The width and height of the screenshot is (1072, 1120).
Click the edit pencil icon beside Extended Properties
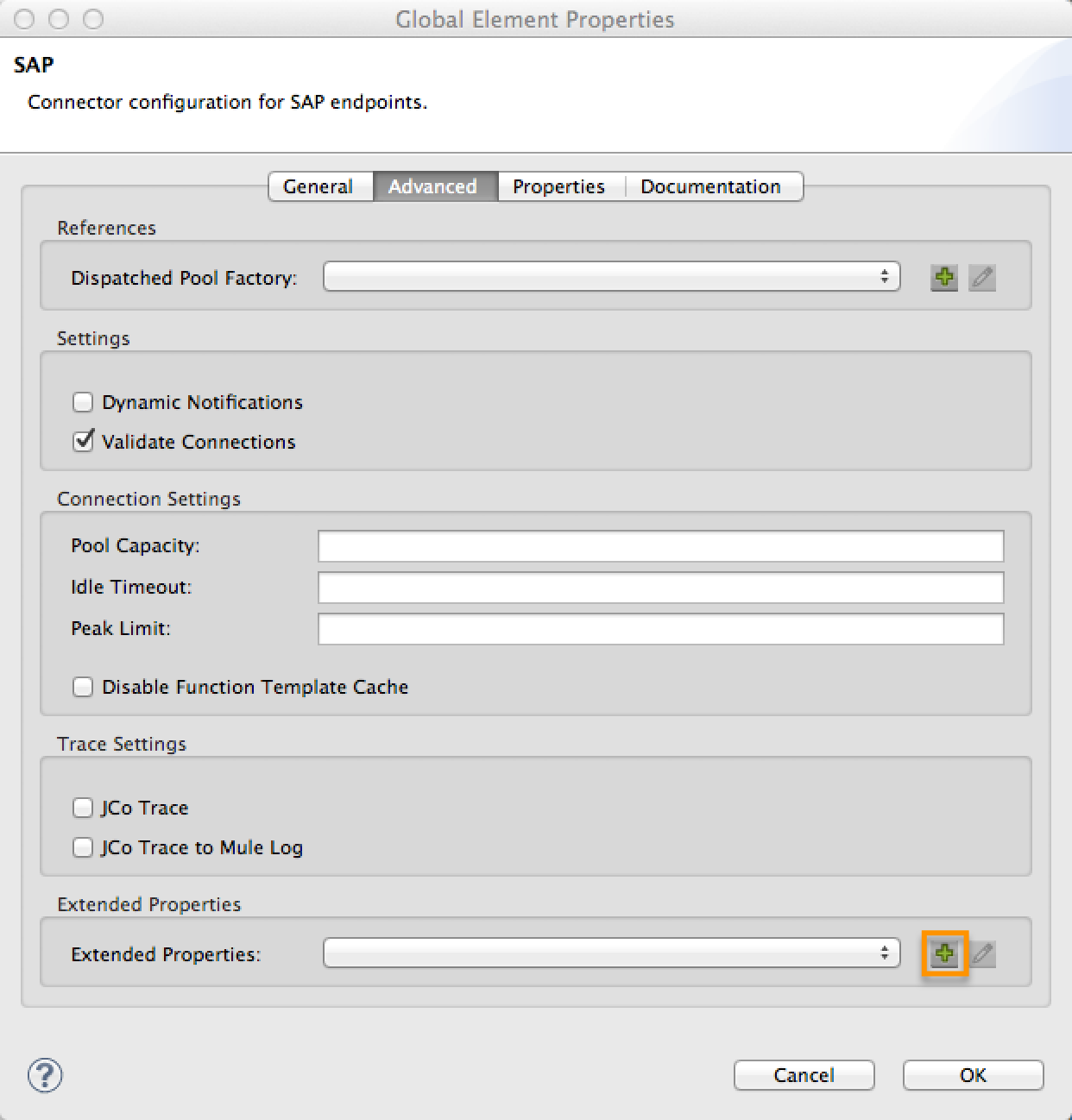[x=984, y=953]
